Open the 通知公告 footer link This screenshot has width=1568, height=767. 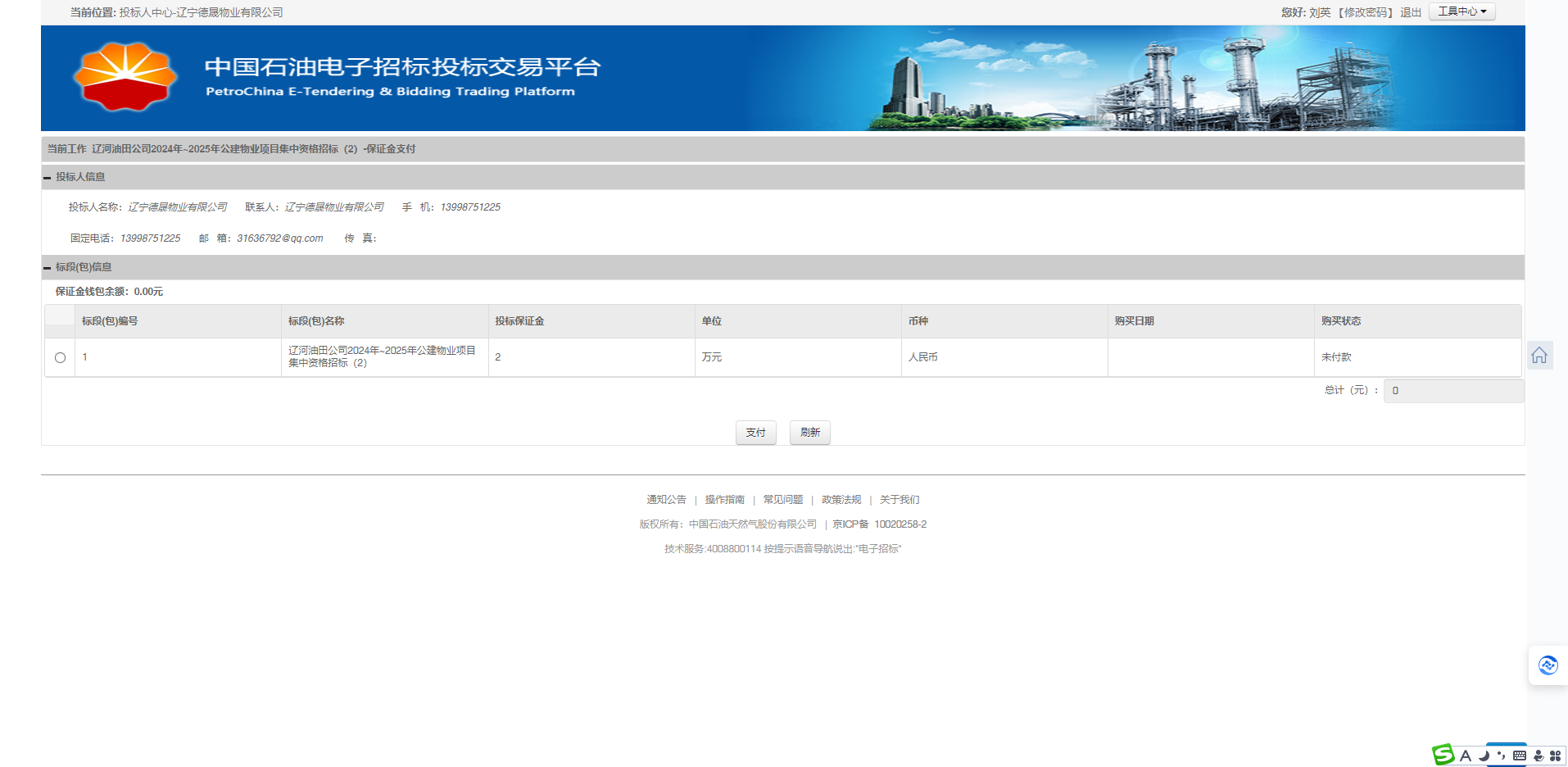667,500
